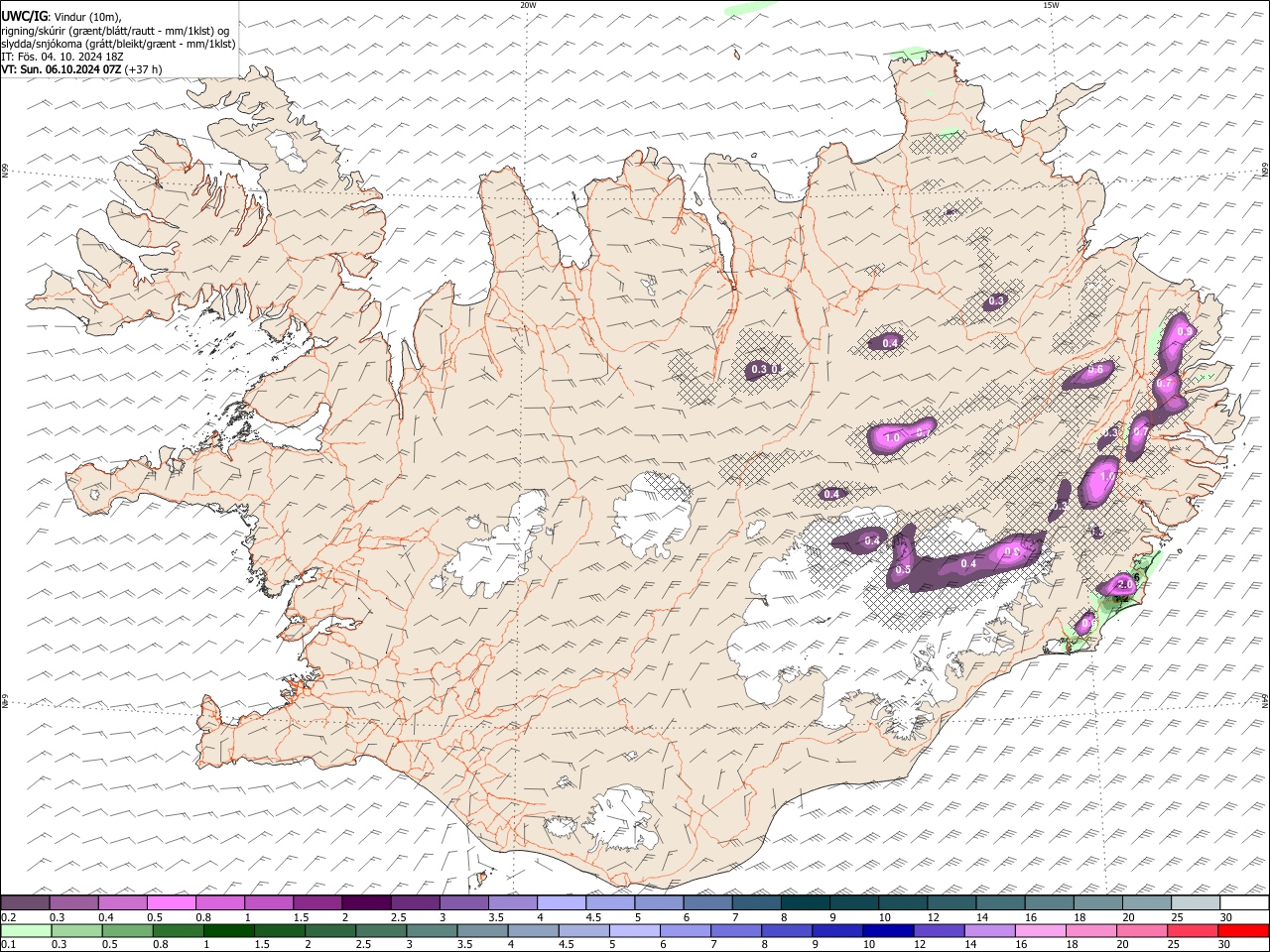Select the dark green 1 swatch in lower legend row
Screen dimensions: 1270x952
point(228,931)
